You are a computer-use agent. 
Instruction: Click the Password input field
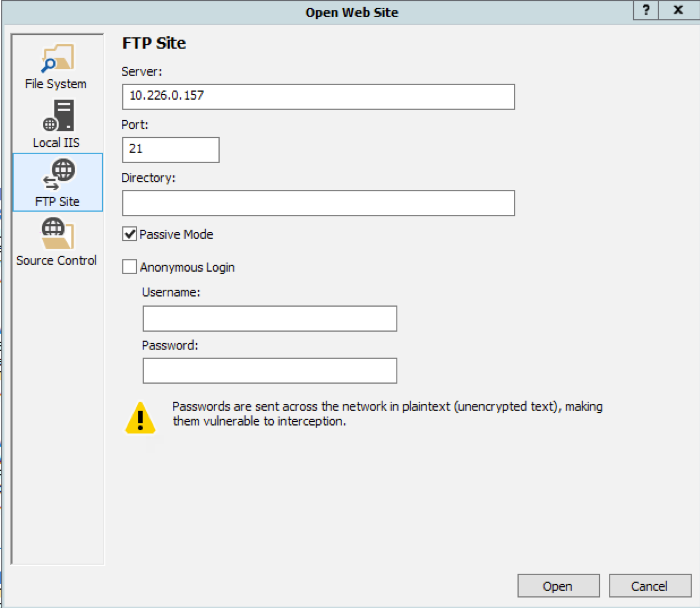coord(269,371)
